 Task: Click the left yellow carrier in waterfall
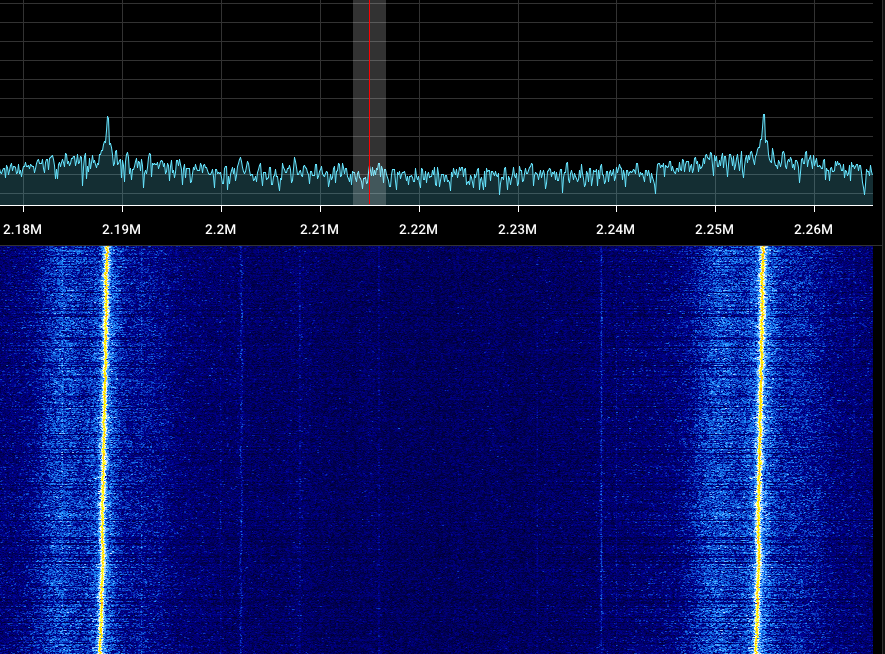pyautogui.click(x=104, y=450)
